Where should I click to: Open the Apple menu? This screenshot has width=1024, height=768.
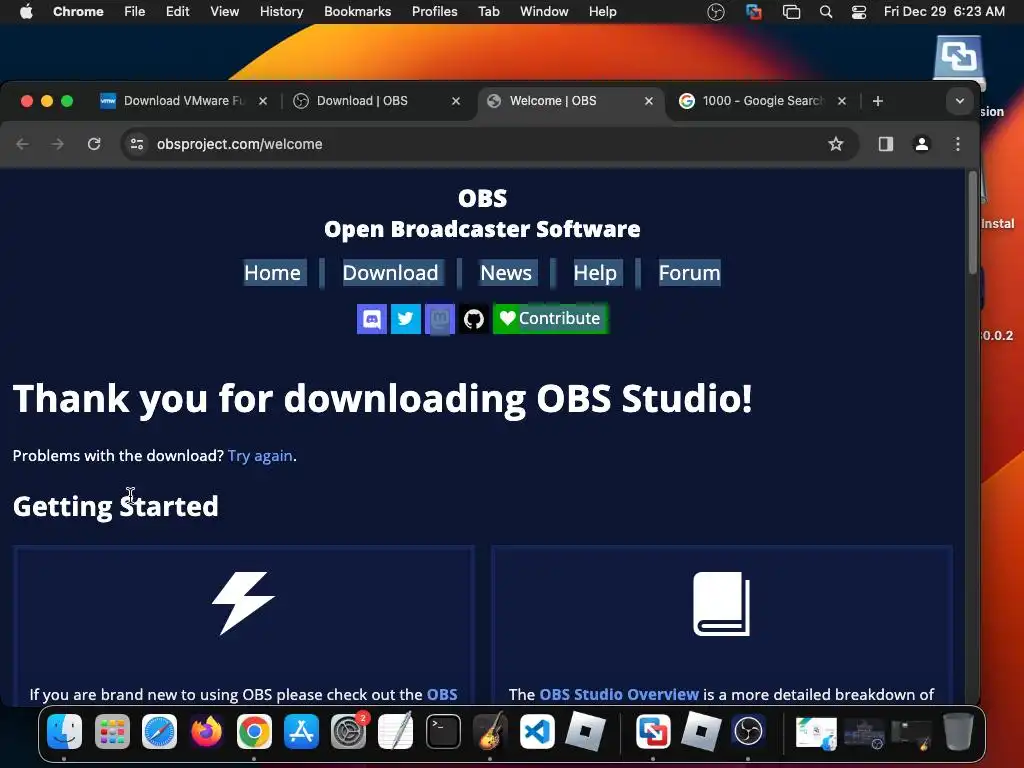[x=26, y=12]
